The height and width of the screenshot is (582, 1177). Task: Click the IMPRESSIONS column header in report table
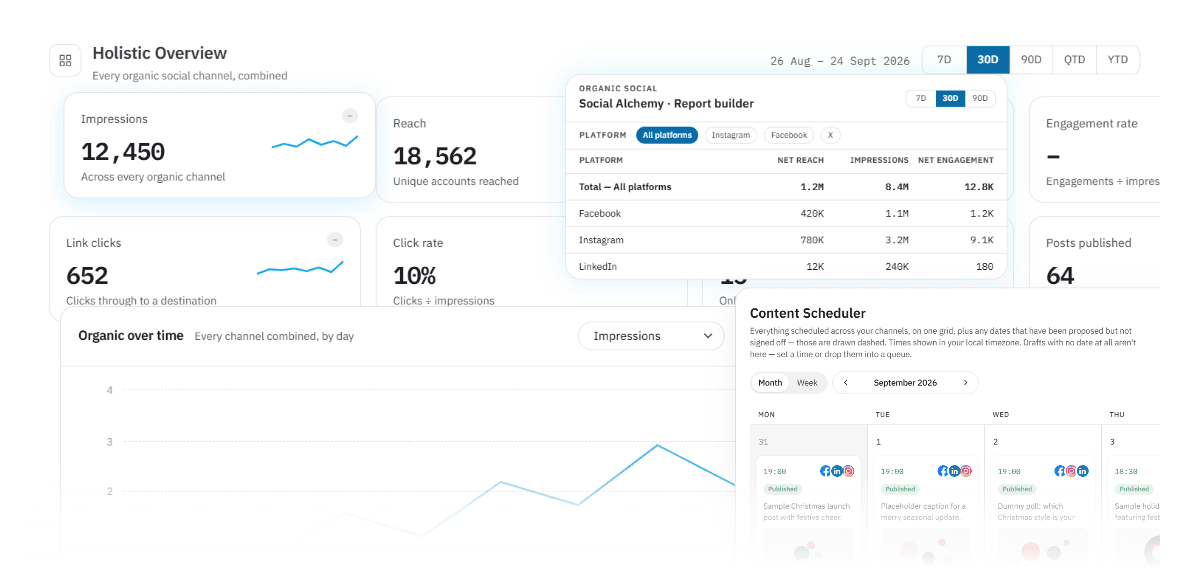coord(879,160)
